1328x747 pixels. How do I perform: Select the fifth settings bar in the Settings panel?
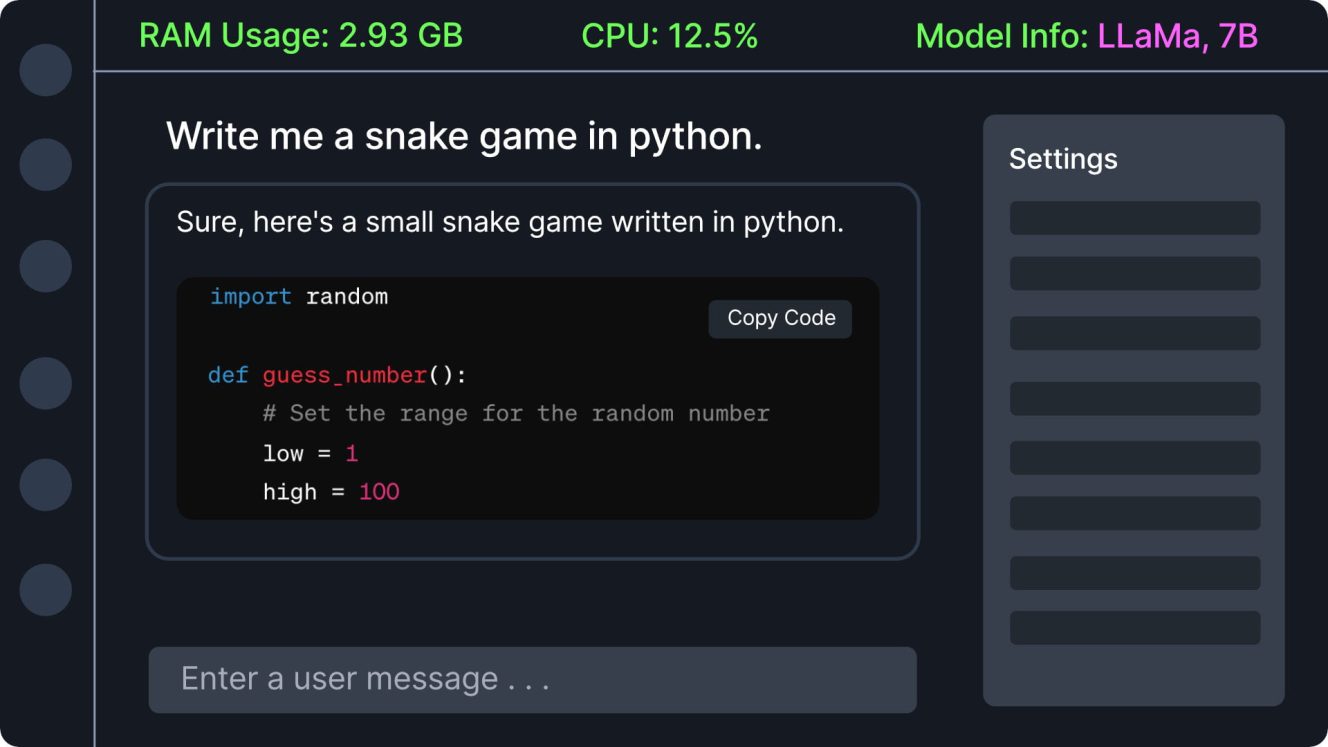1135,457
